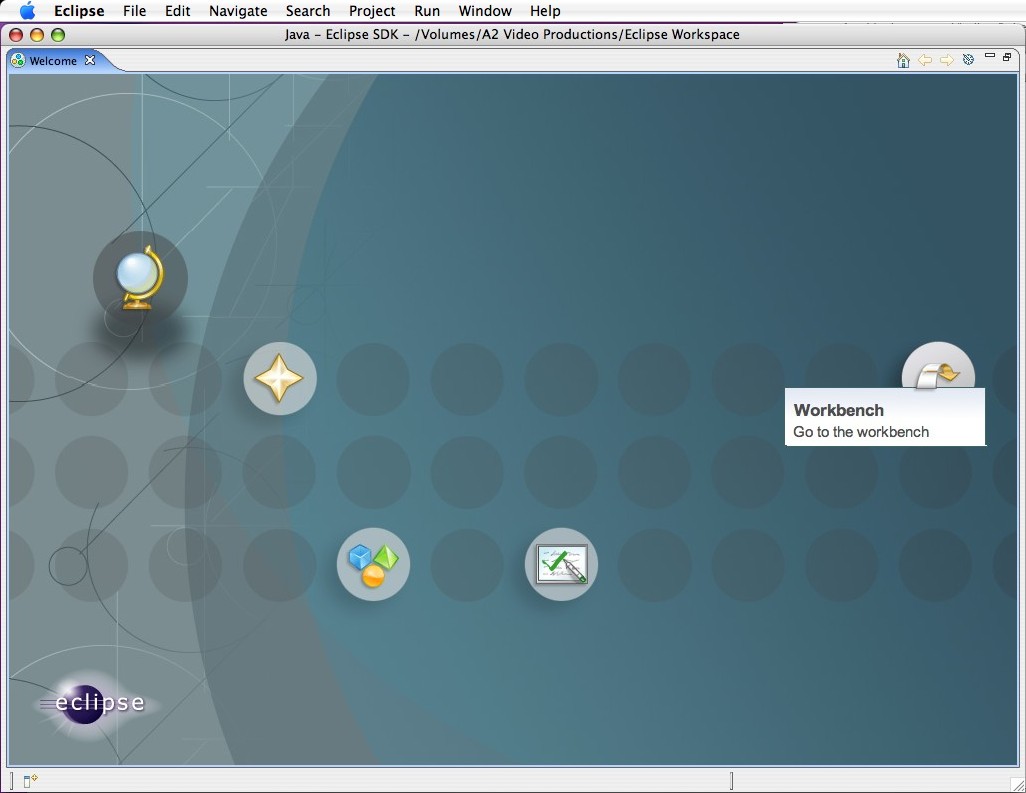Open the Apple menu
This screenshot has height=793, width=1026.
(27, 11)
